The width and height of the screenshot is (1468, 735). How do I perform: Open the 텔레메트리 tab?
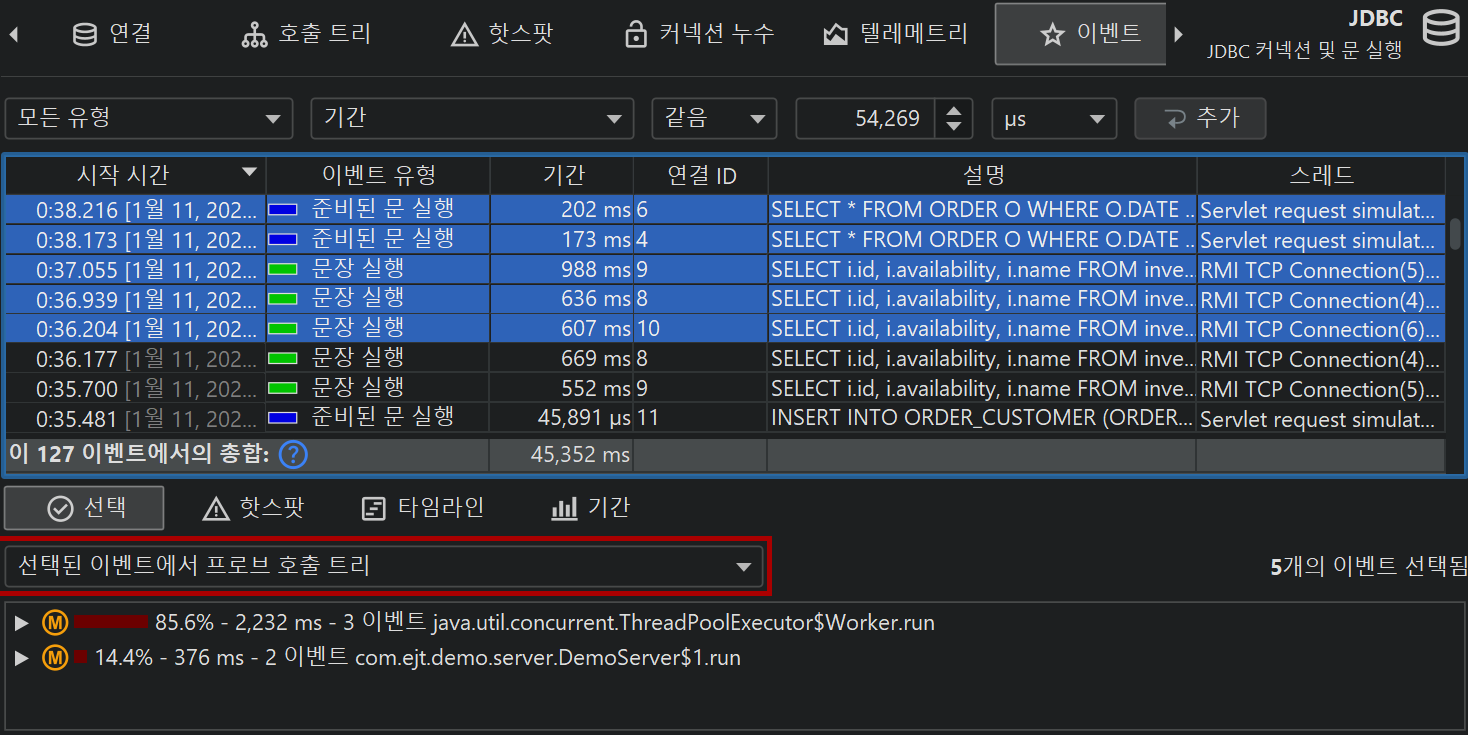tap(895, 34)
